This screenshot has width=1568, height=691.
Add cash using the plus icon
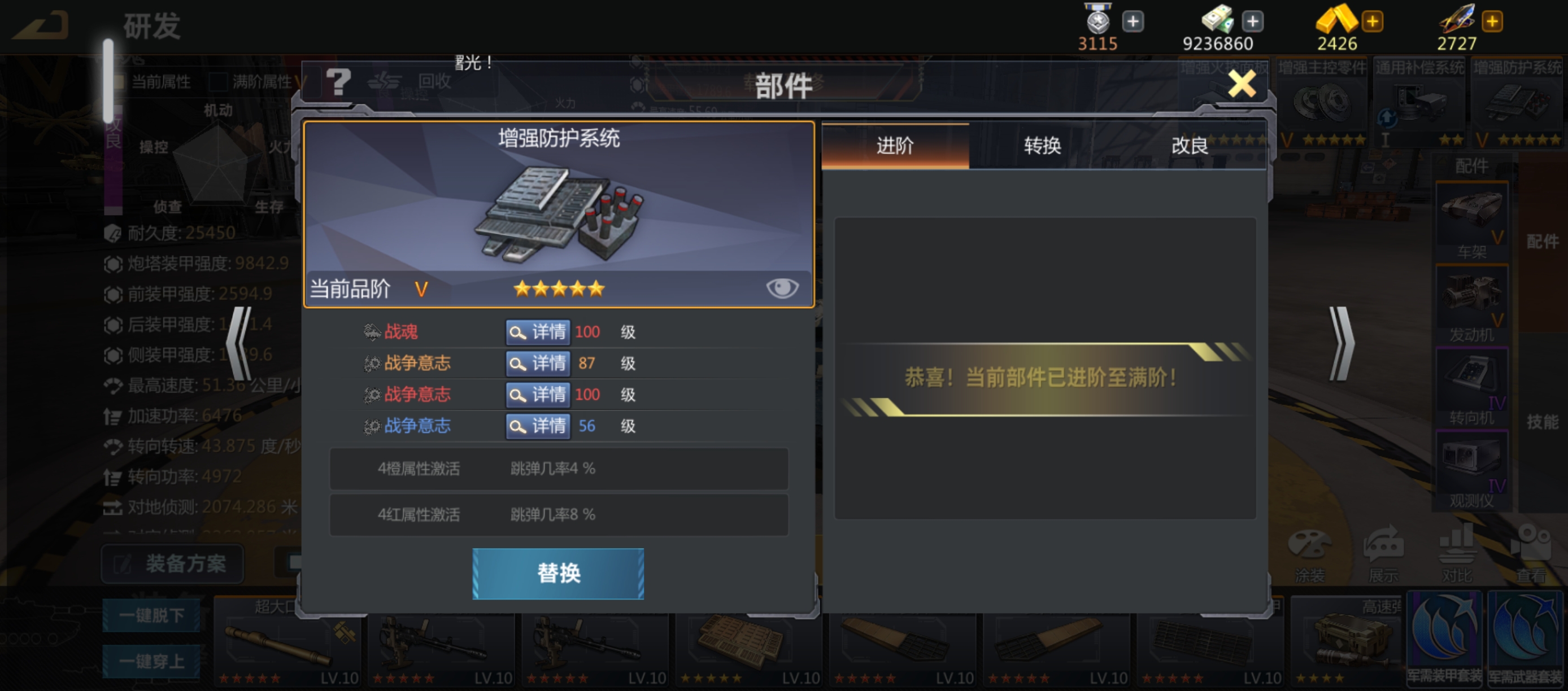pyautogui.click(x=1252, y=22)
